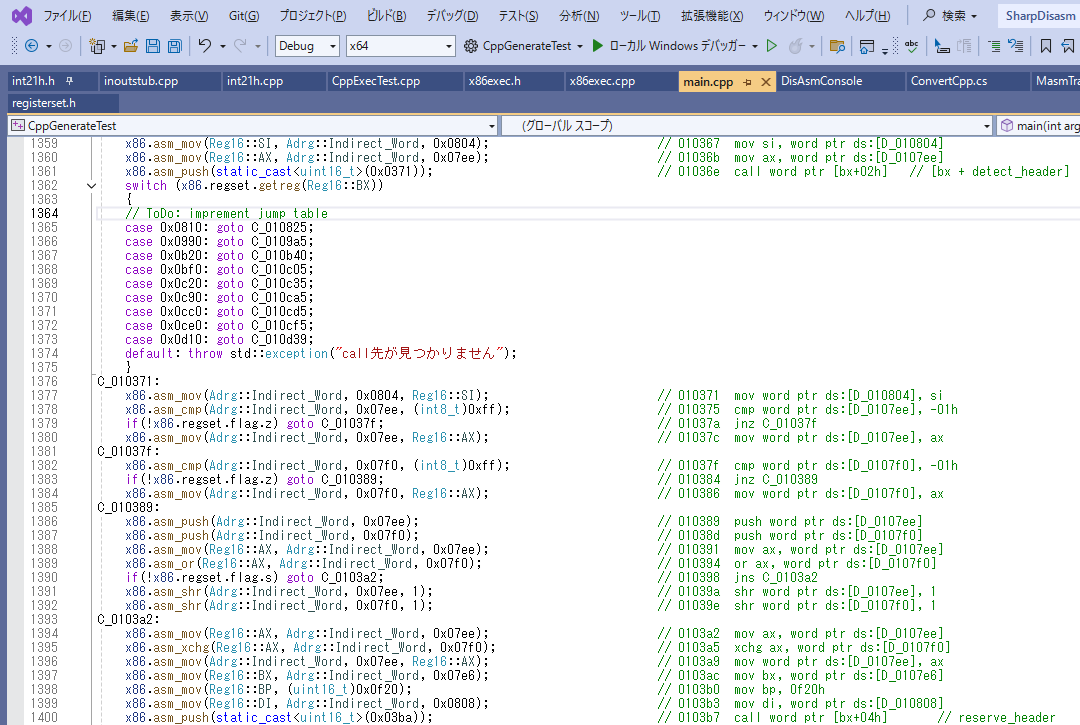
Task: Open the 分析(N) menu
Action: point(579,15)
